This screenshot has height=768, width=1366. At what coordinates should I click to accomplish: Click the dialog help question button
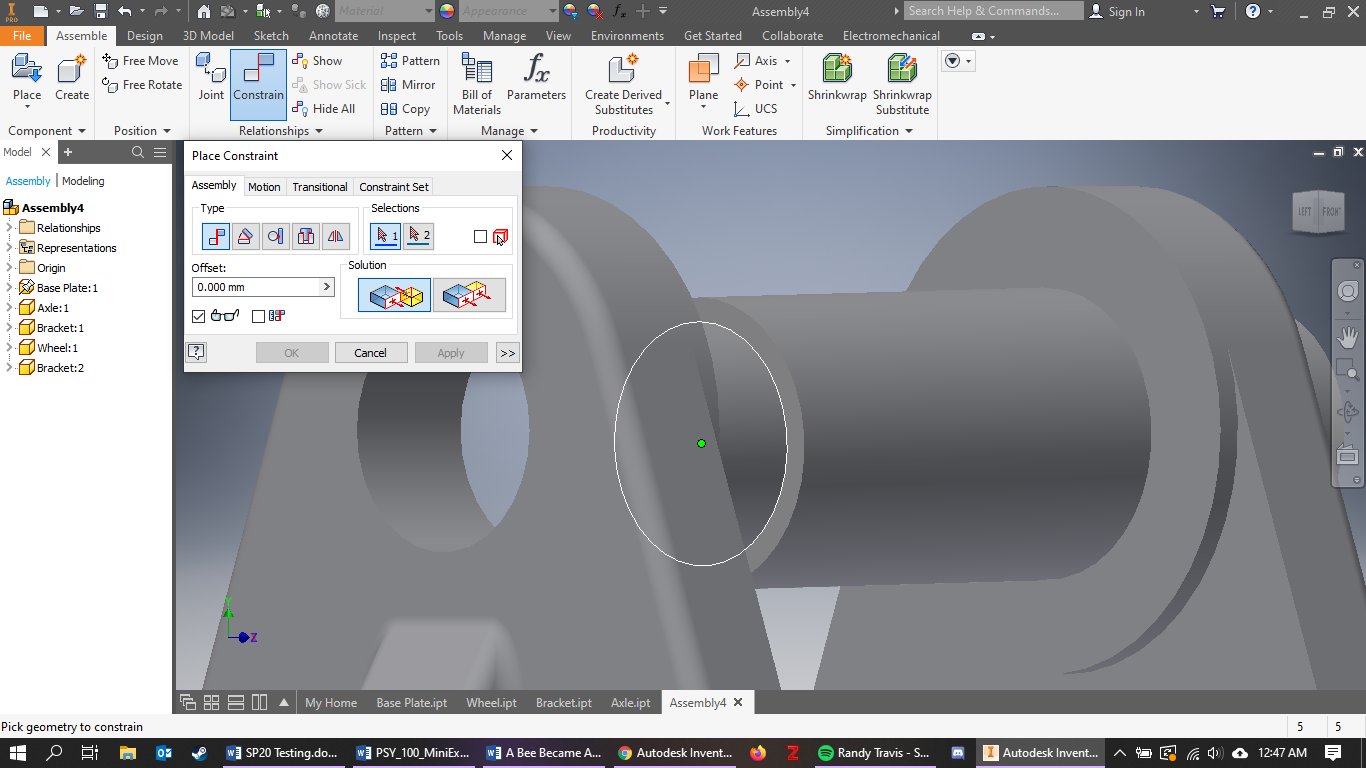(x=197, y=352)
